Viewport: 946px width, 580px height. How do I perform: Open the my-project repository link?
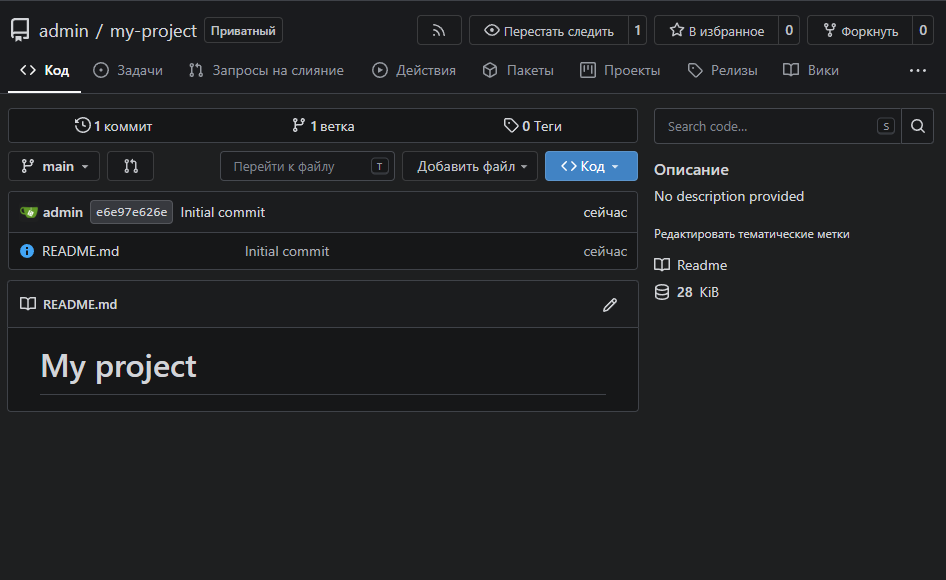click(x=153, y=31)
